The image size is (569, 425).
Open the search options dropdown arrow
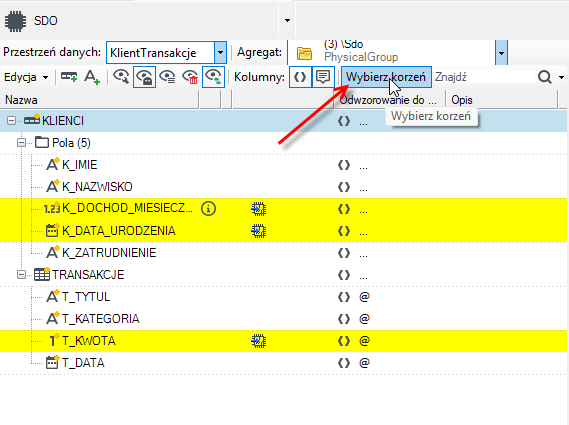tap(561, 77)
